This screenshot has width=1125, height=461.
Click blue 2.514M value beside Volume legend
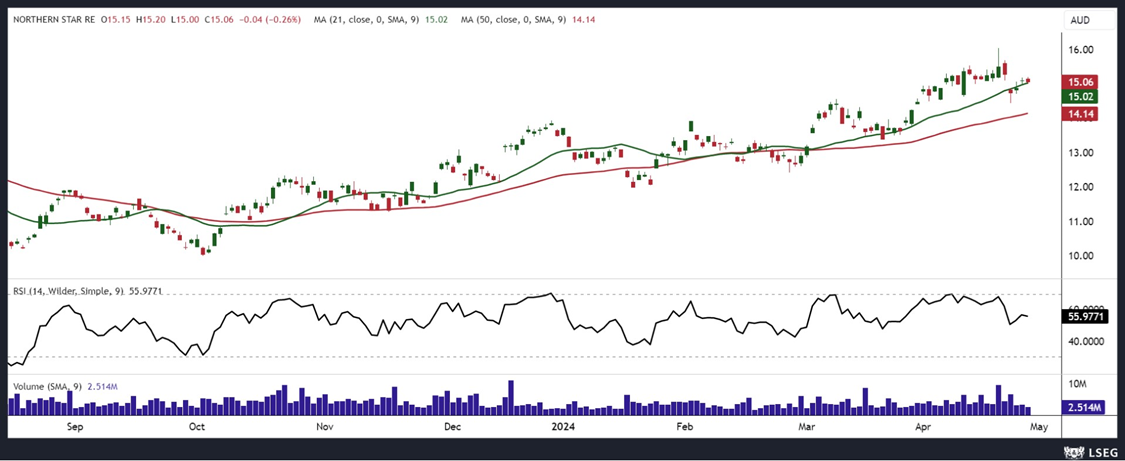click(x=103, y=386)
